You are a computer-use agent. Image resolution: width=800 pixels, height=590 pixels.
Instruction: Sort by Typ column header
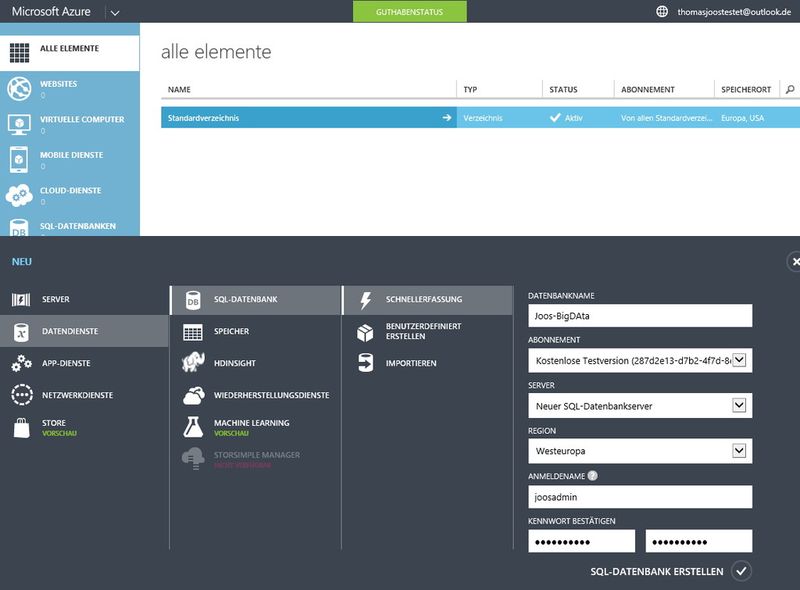tap(470, 89)
